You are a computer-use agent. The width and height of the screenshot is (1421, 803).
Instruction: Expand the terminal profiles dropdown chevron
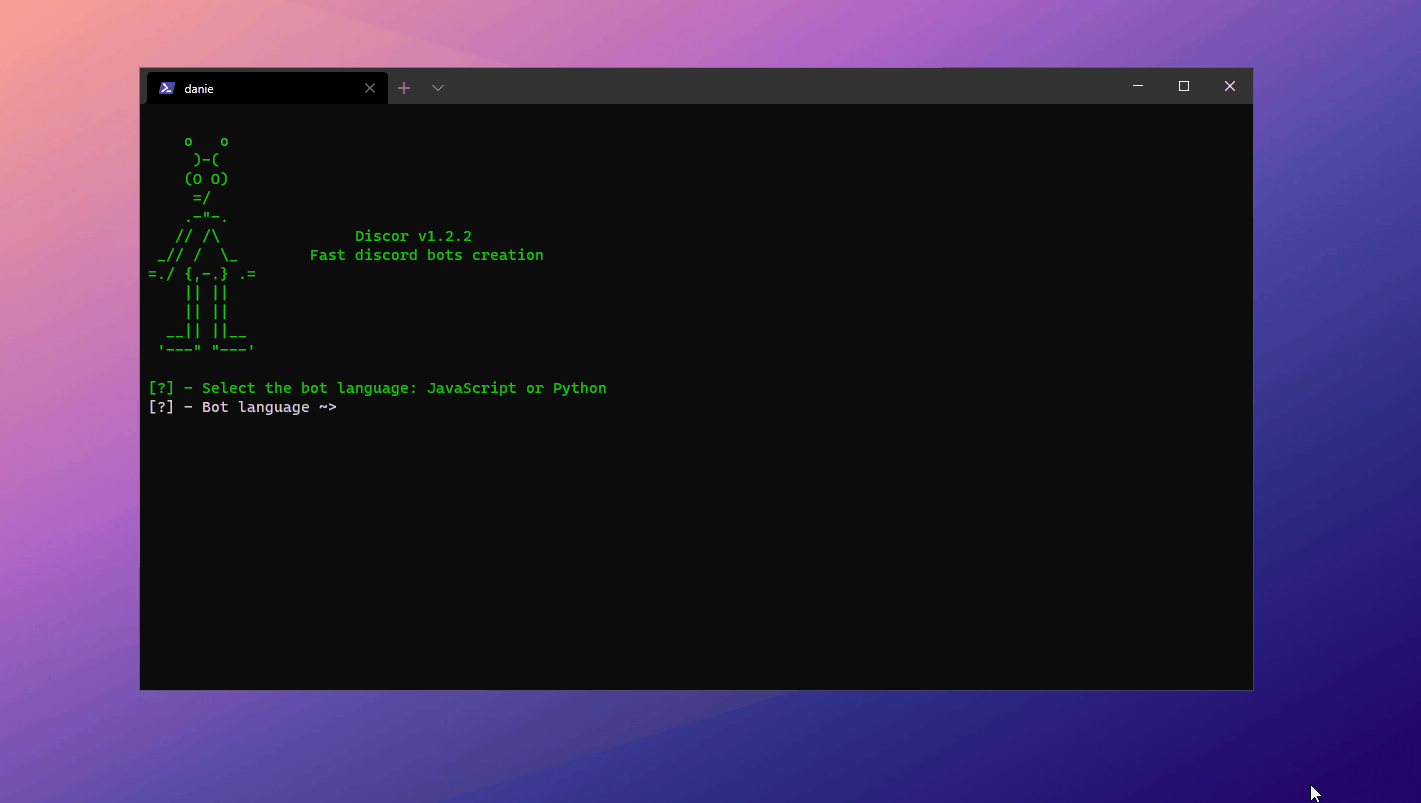[438, 88]
